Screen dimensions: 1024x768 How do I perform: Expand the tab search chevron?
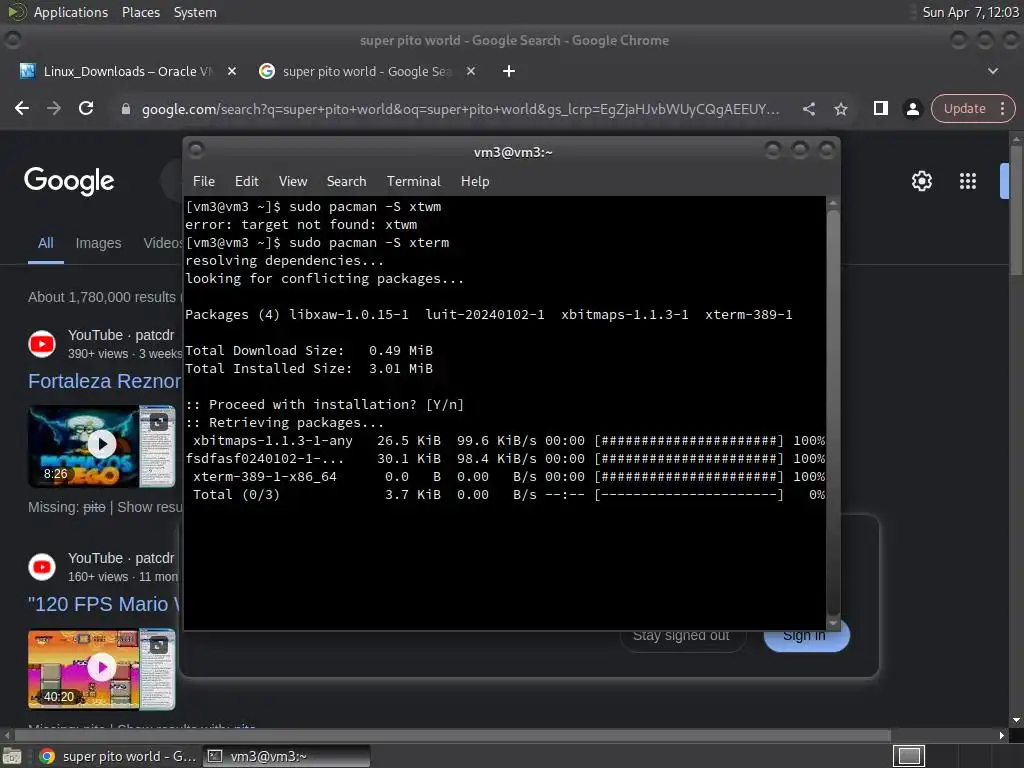pos(993,71)
